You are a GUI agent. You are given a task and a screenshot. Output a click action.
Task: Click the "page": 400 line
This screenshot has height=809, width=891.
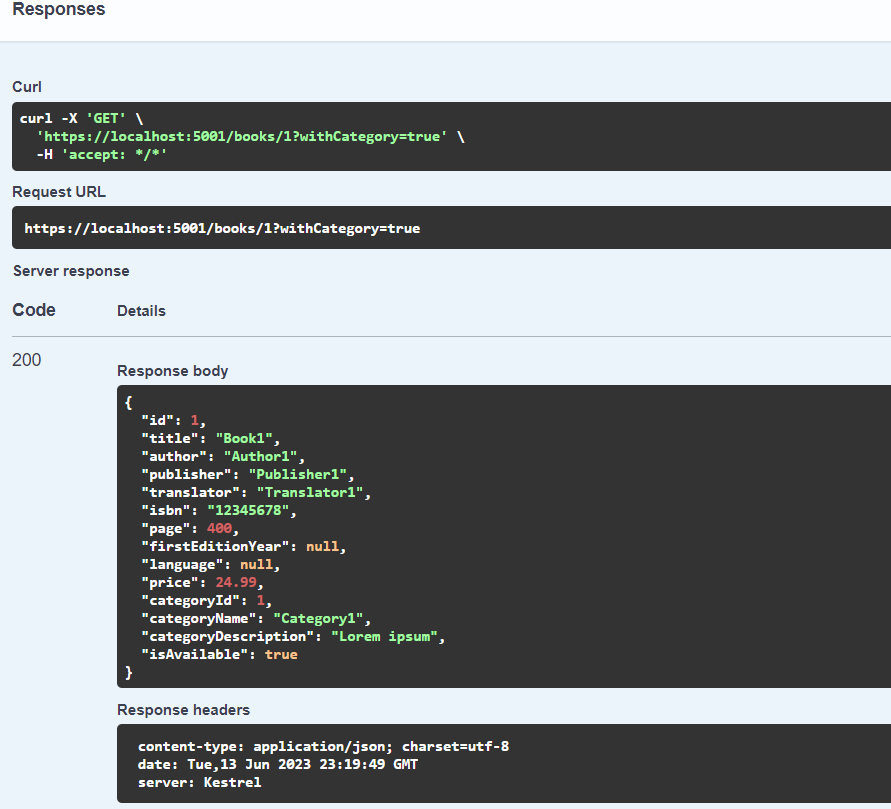click(190, 528)
